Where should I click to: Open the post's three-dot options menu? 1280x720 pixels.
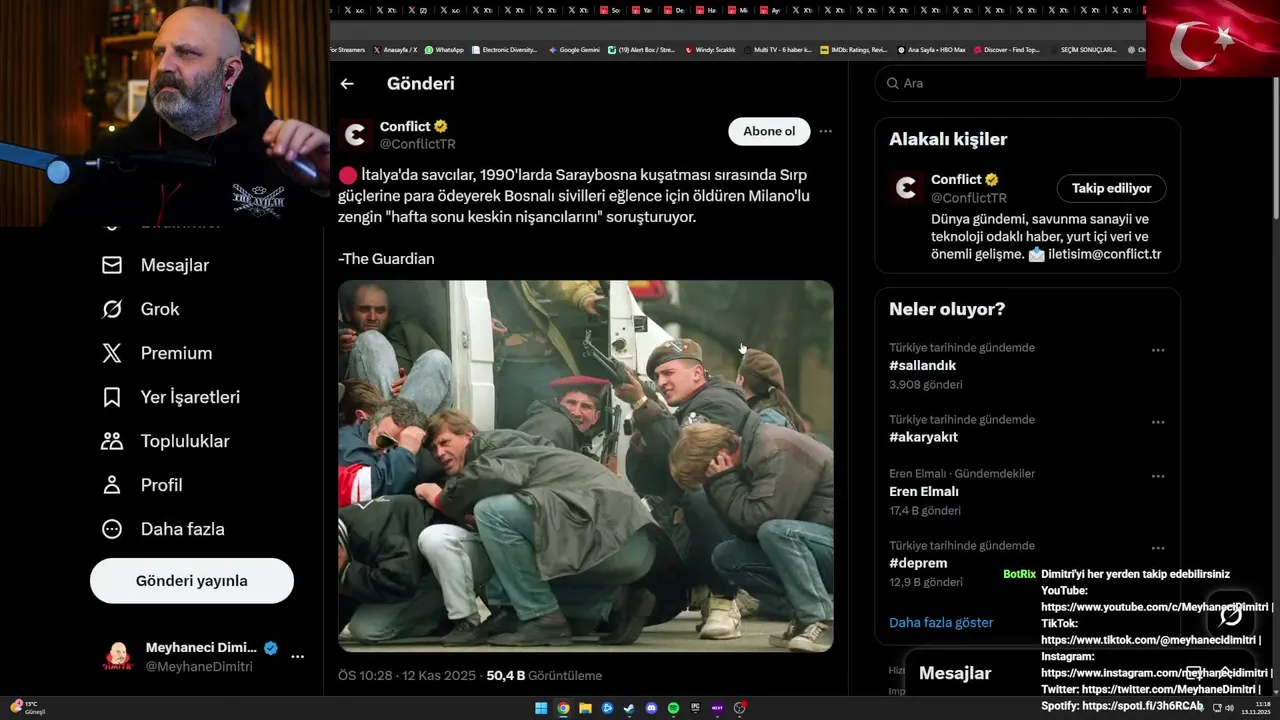pos(825,131)
